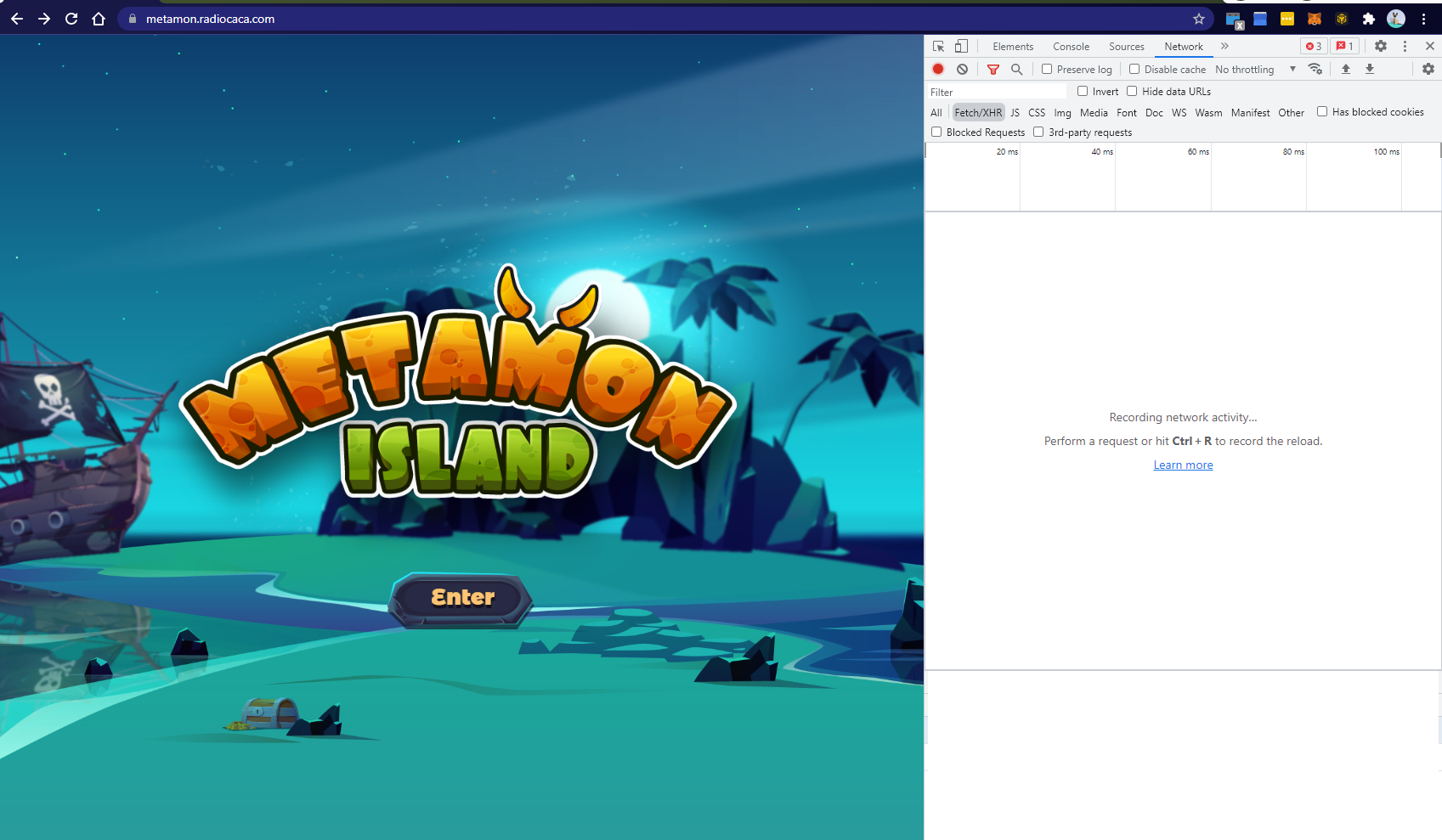Show the 3 errors counter
This screenshot has height=840, width=1442.
click(x=1314, y=47)
